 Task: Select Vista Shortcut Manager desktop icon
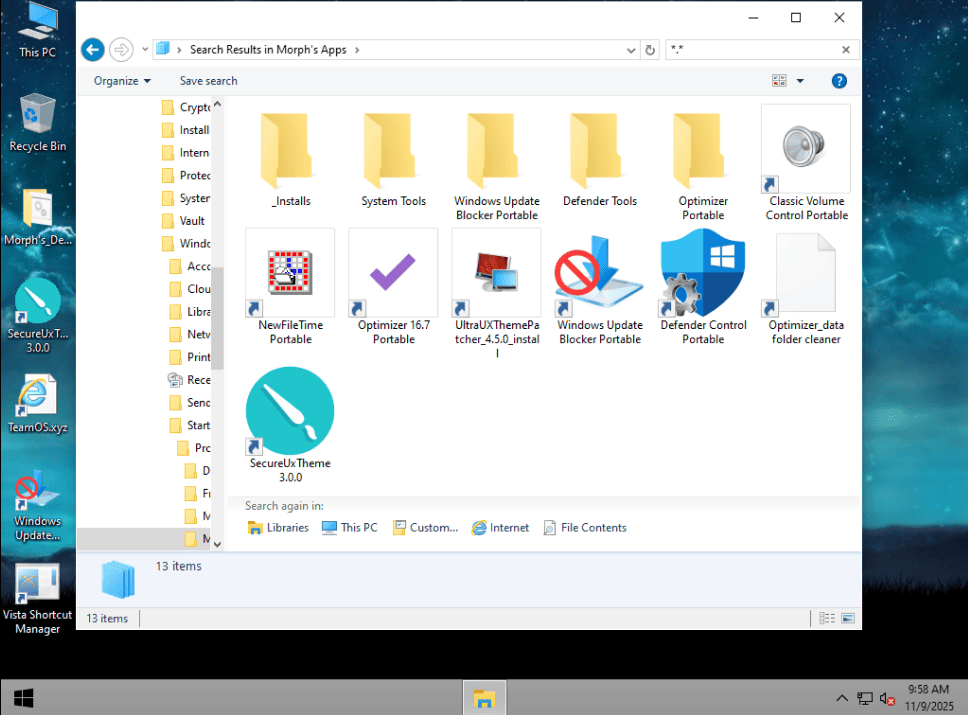(38, 599)
